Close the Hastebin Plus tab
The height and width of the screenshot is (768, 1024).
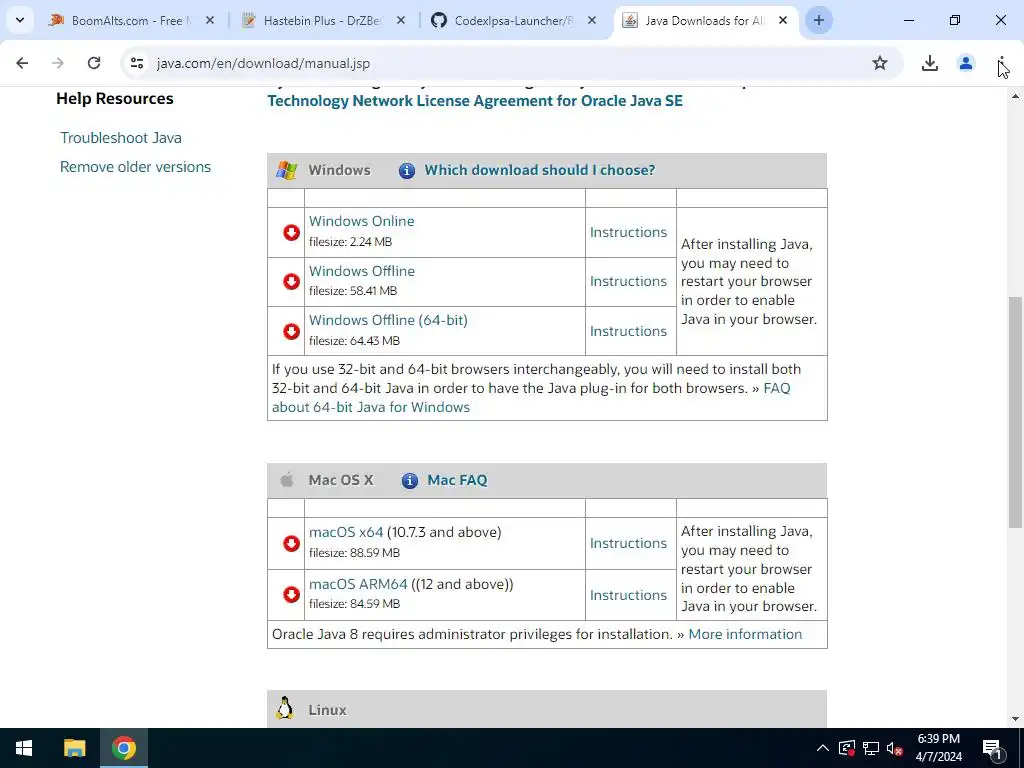point(401,20)
